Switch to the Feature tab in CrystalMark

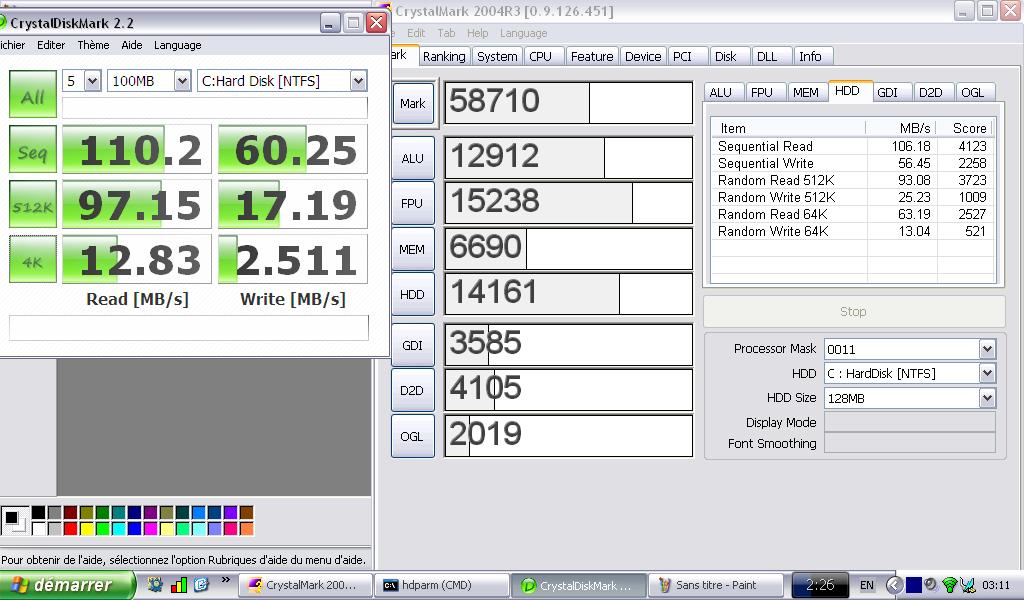tap(592, 56)
